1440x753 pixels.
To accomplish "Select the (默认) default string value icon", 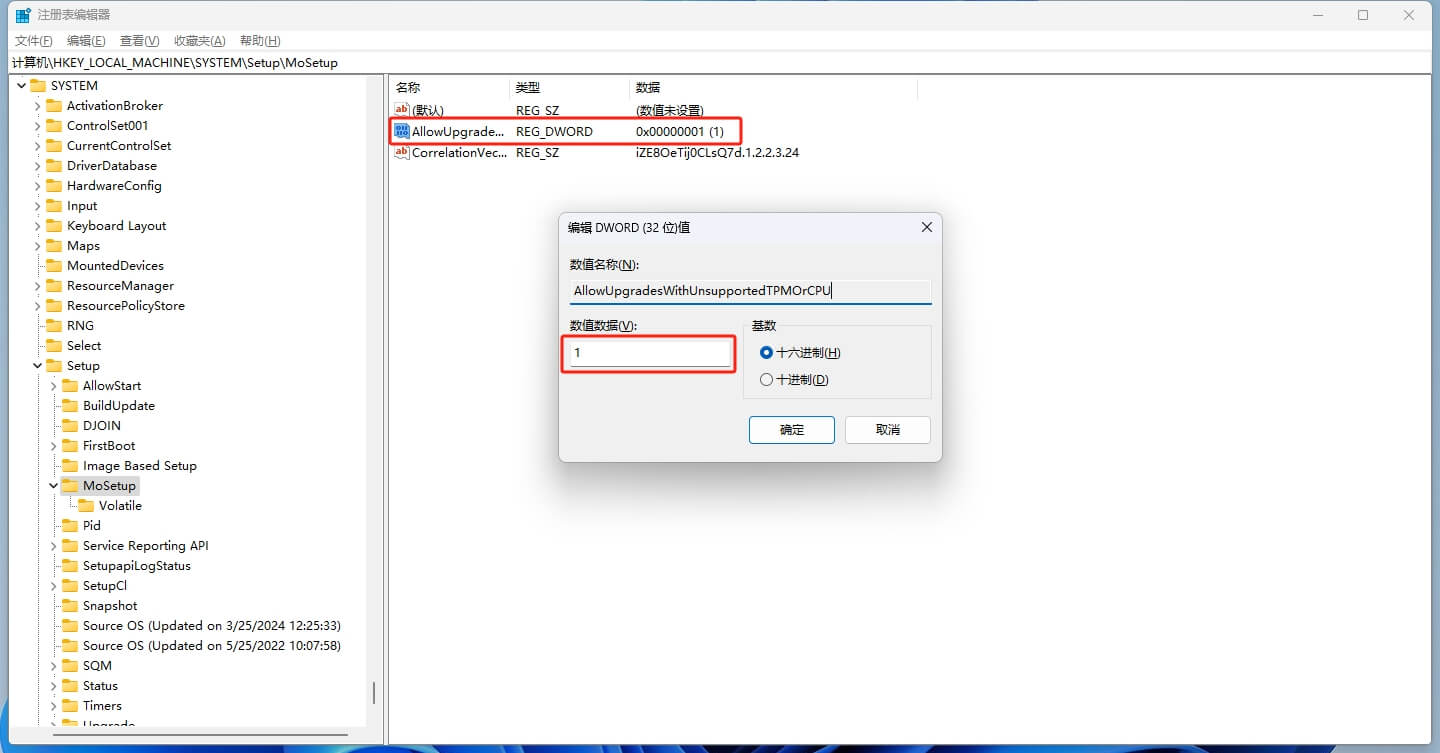I will tap(402, 110).
